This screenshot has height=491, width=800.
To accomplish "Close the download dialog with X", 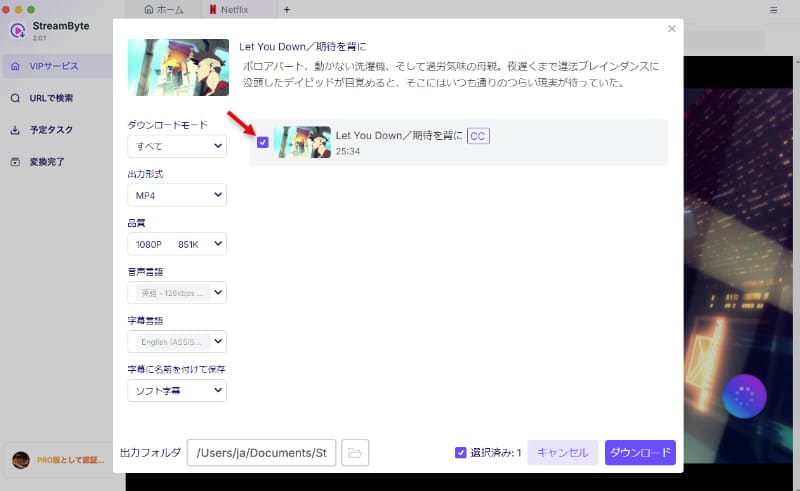I will pyautogui.click(x=671, y=29).
